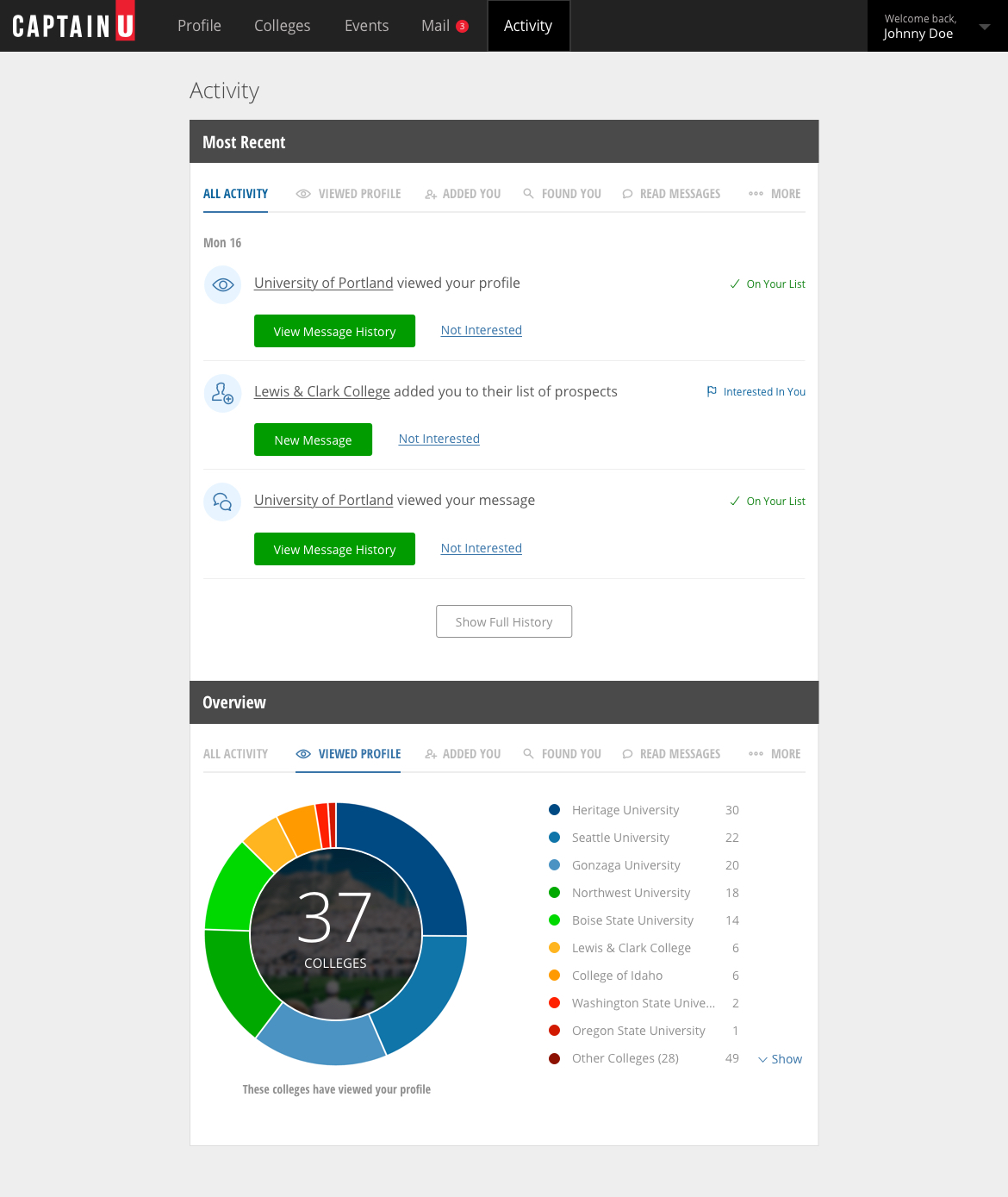1008x1197 pixels.
Task: Open the Profile nav item
Action: (x=199, y=26)
